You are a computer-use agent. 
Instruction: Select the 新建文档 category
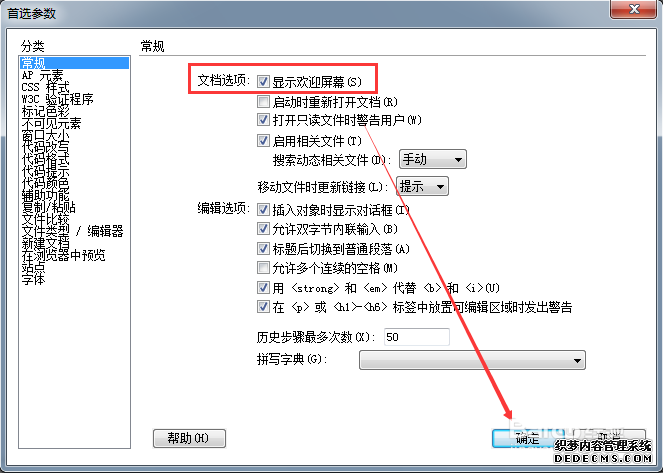45,243
